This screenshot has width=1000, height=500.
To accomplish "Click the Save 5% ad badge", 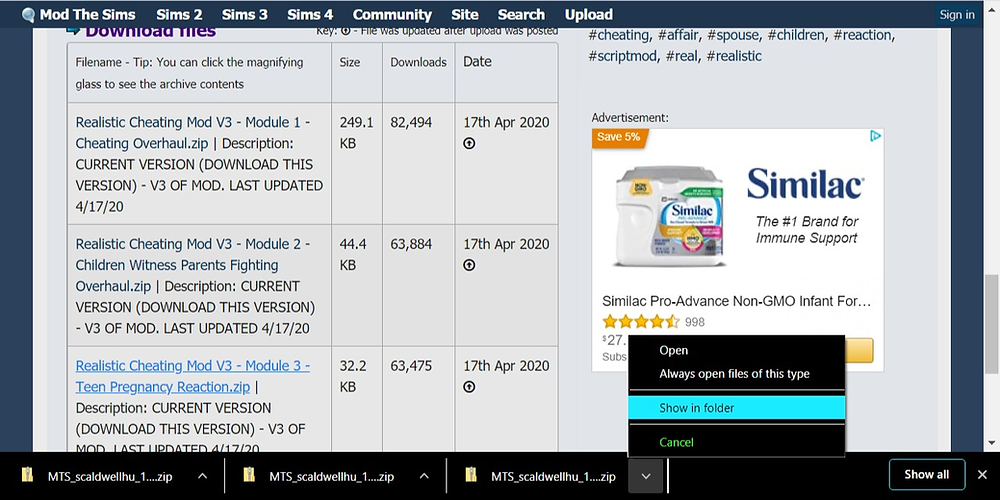I will click(x=619, y=137).
